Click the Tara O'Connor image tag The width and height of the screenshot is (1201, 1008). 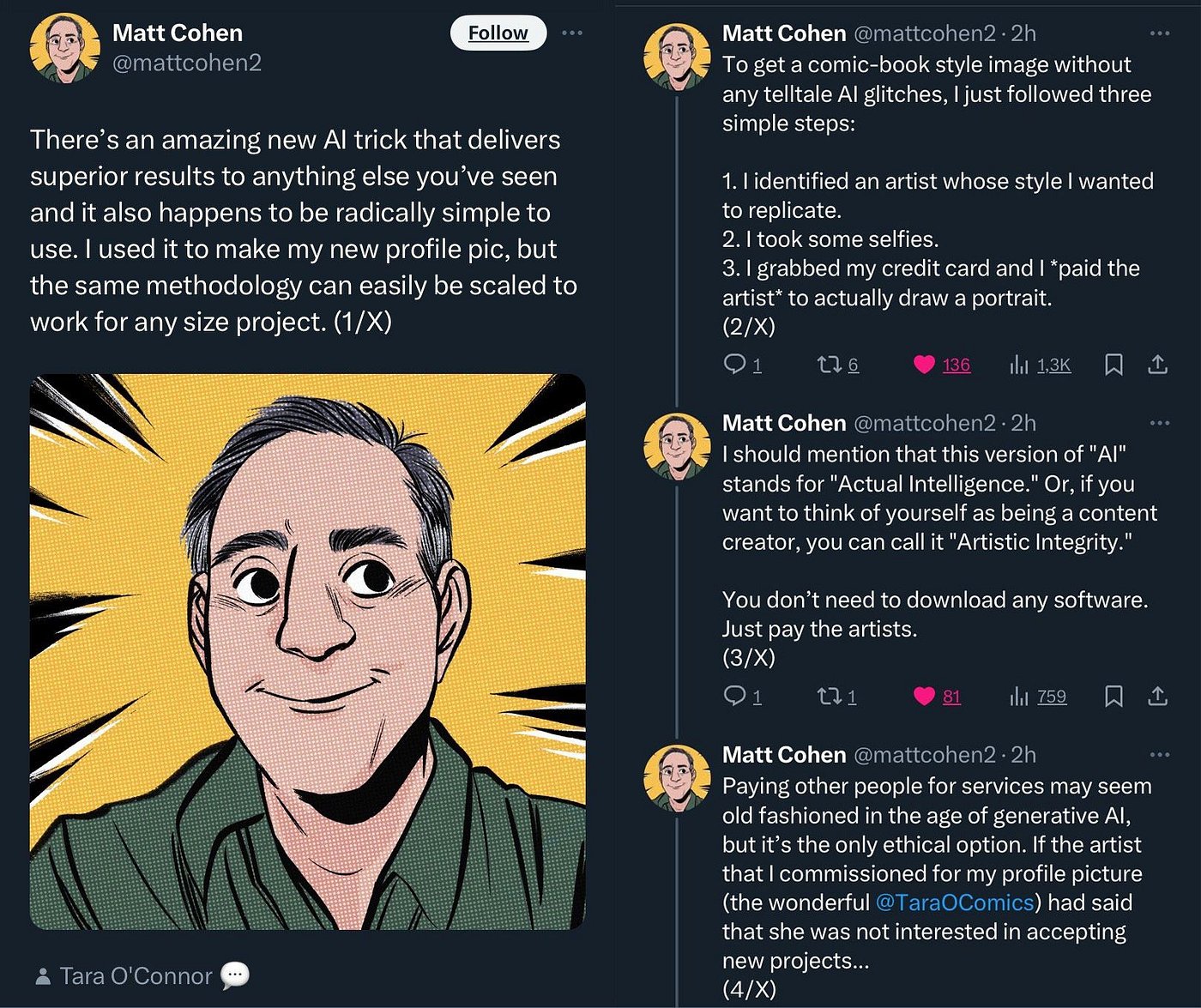click(136, 975)
